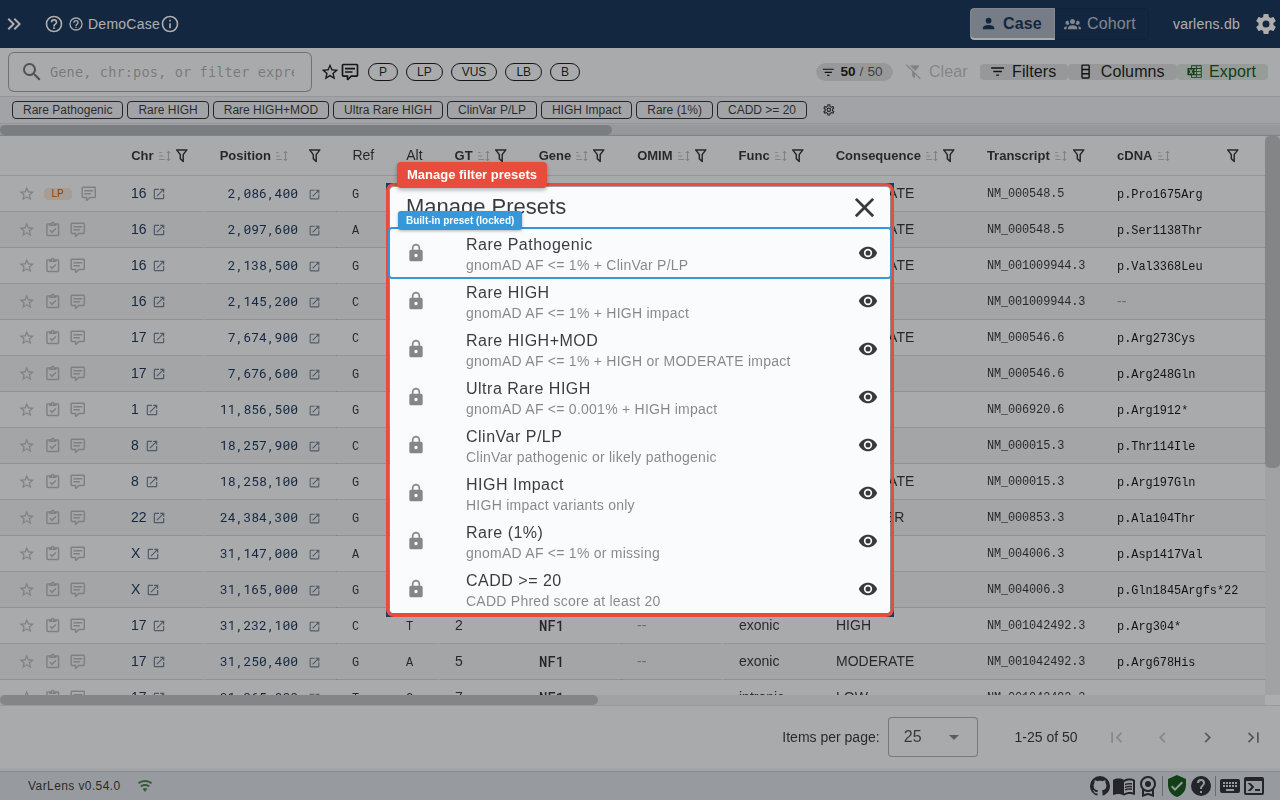Open the documentation book icon in status bar
The image size is (1280, 800).
(1123, 786)
